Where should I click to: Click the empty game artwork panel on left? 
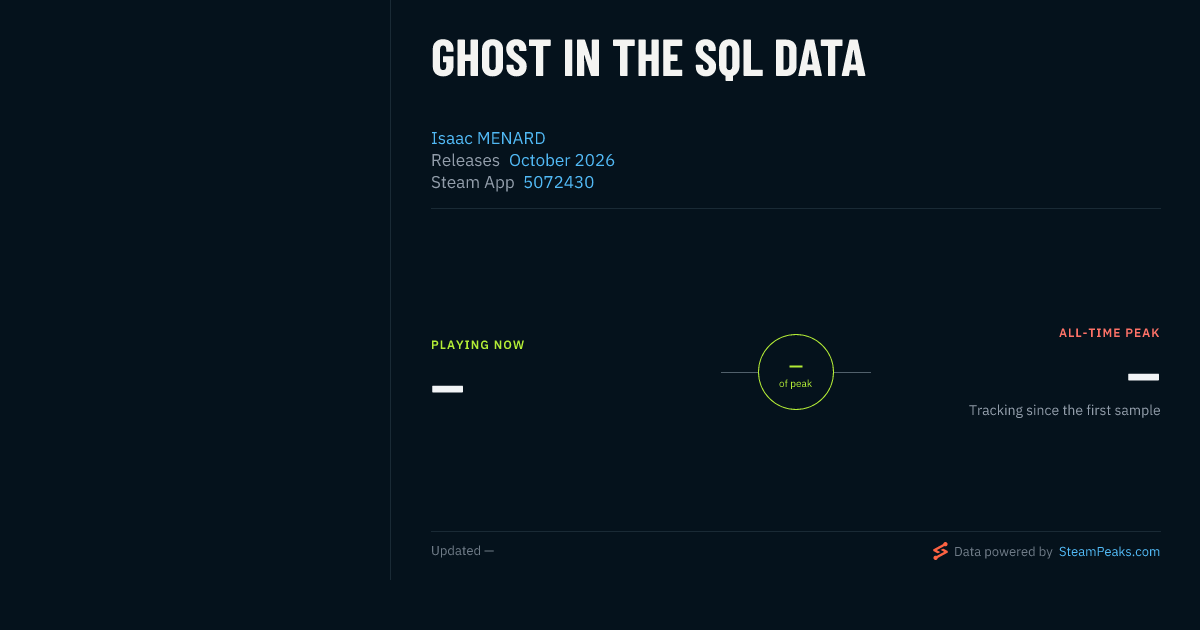(195, 290)
